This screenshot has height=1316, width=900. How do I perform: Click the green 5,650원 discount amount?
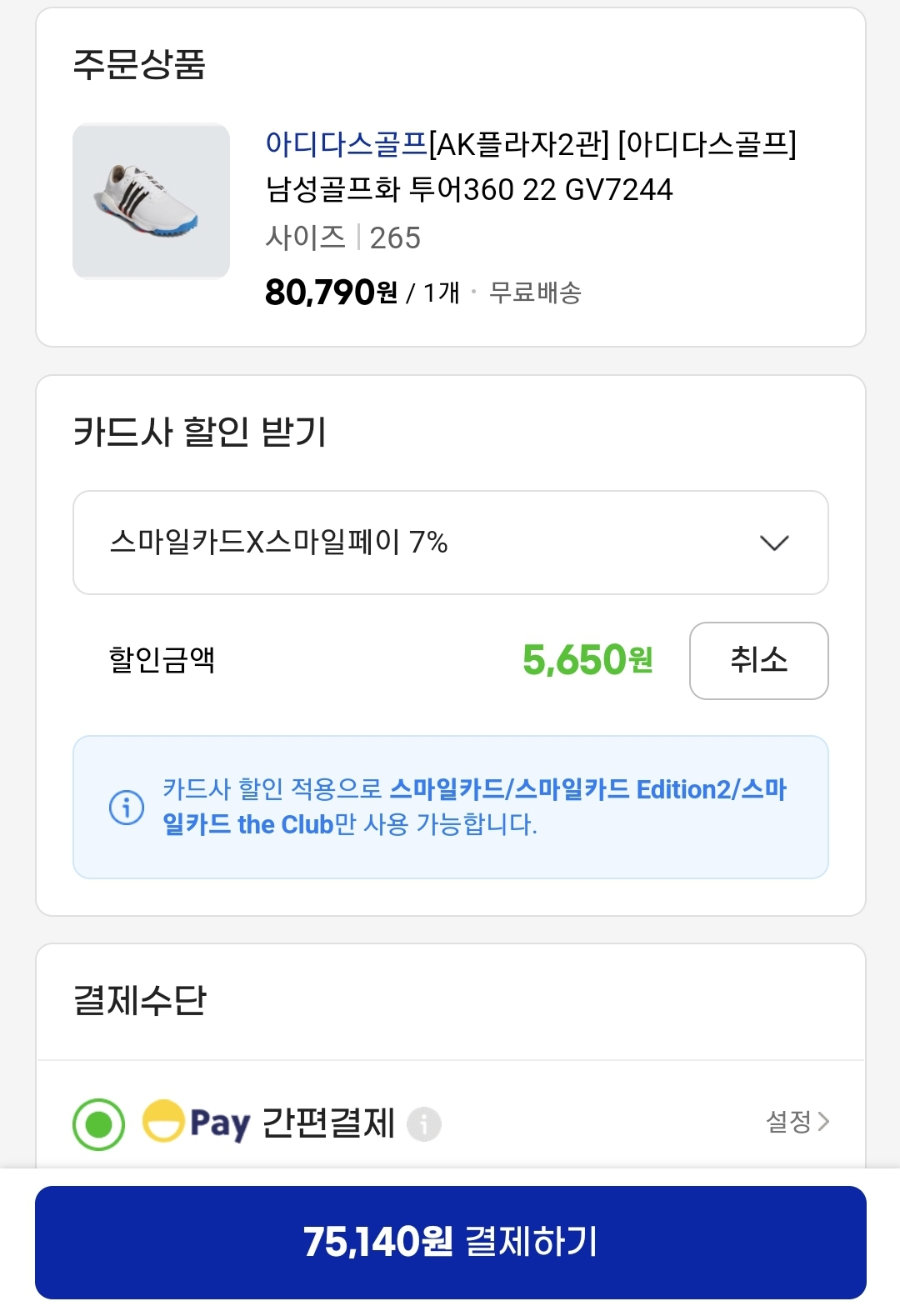(x=587, y=660)
